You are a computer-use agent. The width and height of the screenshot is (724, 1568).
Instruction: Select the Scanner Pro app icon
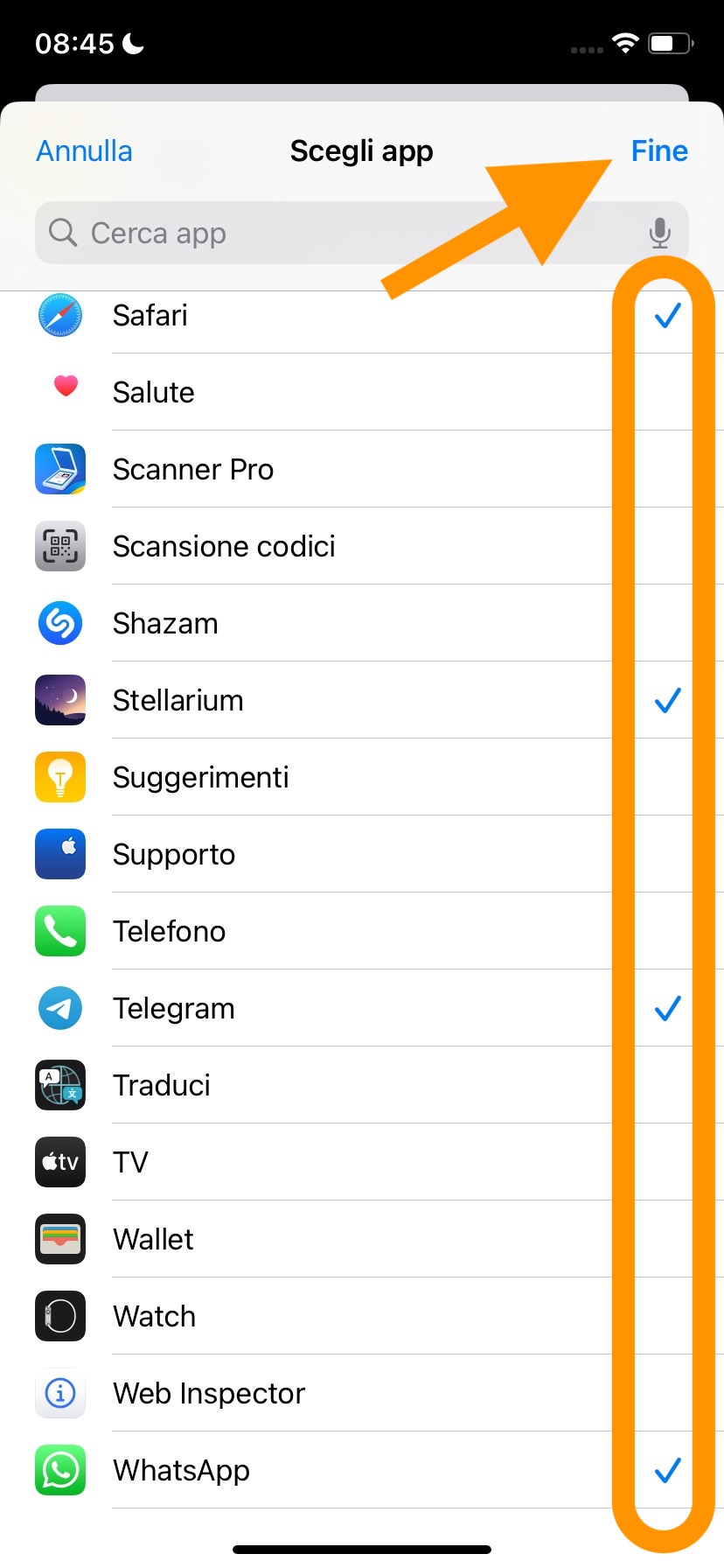60,469
